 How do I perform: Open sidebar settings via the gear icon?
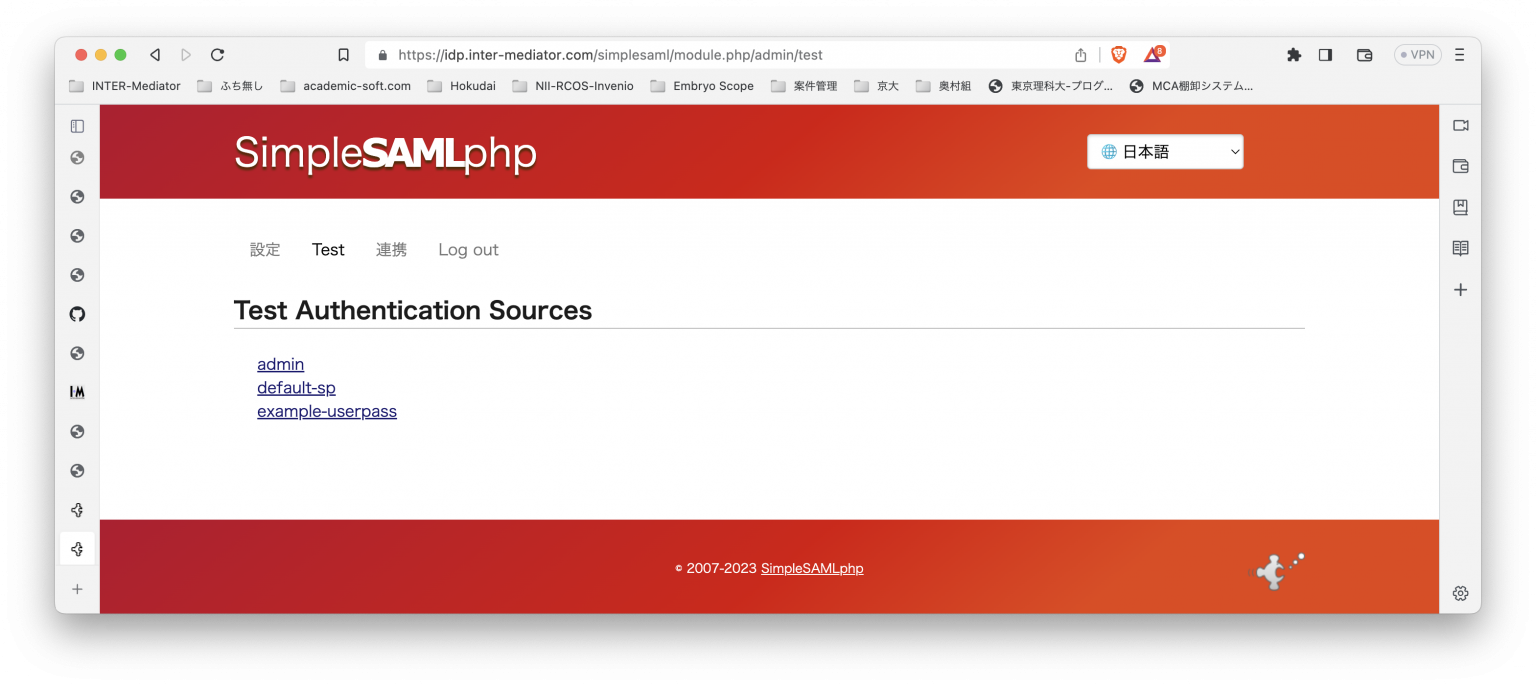point(1460,593)
